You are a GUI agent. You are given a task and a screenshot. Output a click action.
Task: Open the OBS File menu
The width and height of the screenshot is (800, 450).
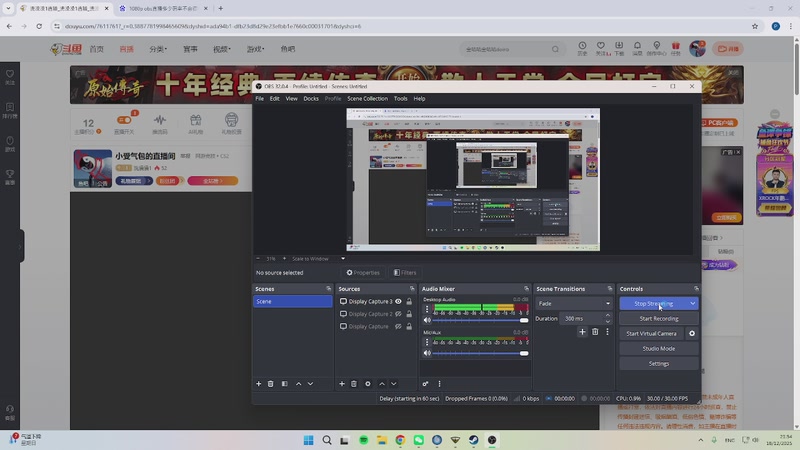pyautogui.click(x=260, y=98)
